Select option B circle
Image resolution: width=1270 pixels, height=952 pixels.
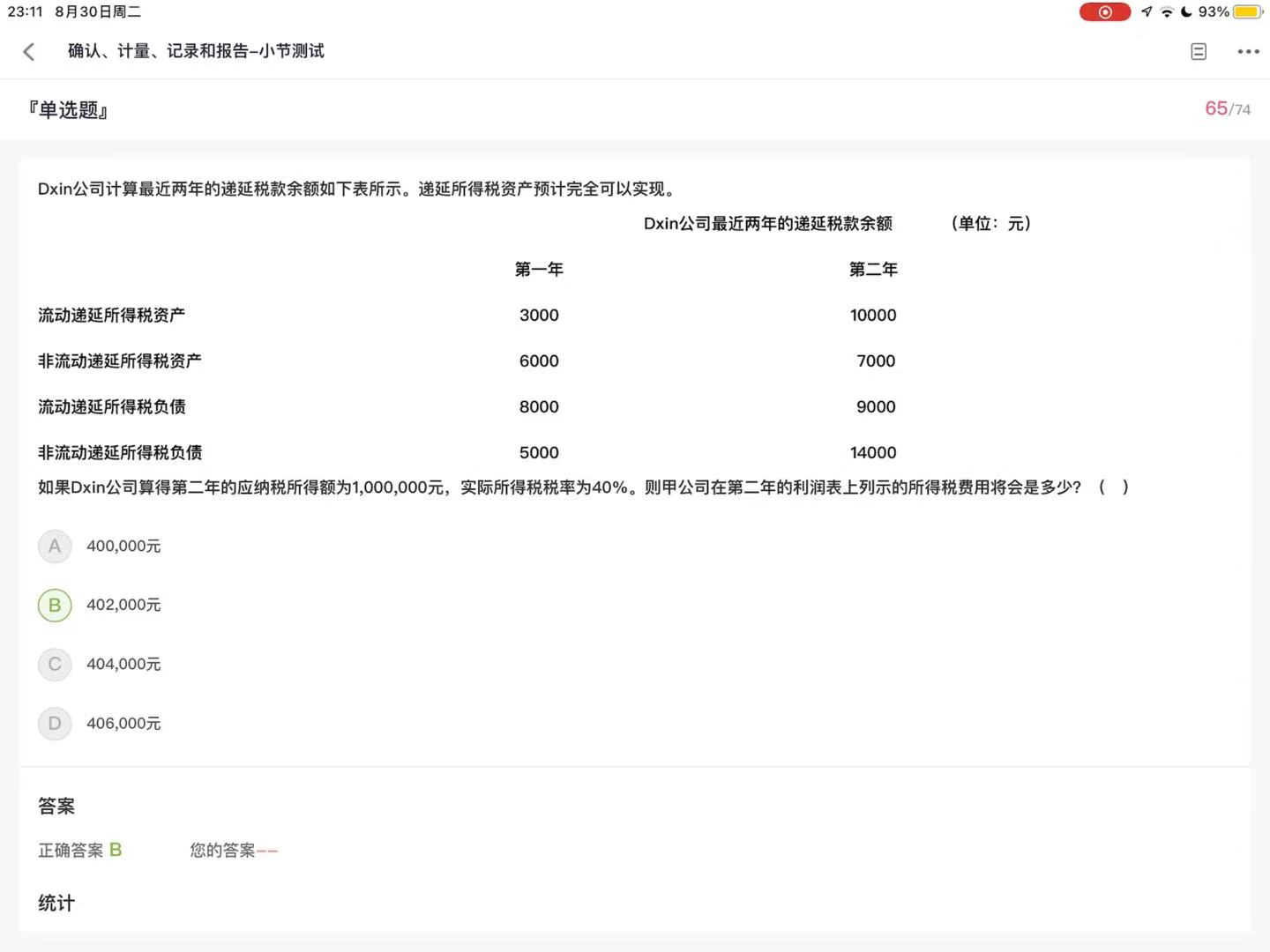(55, 606)
